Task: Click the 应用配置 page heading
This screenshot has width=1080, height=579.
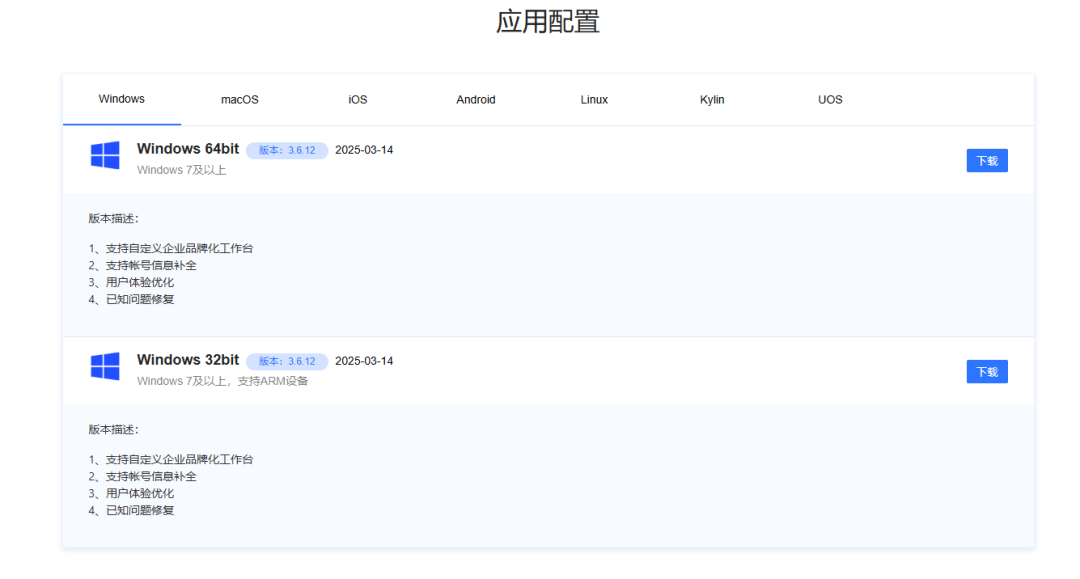Action: pos(548,21)
